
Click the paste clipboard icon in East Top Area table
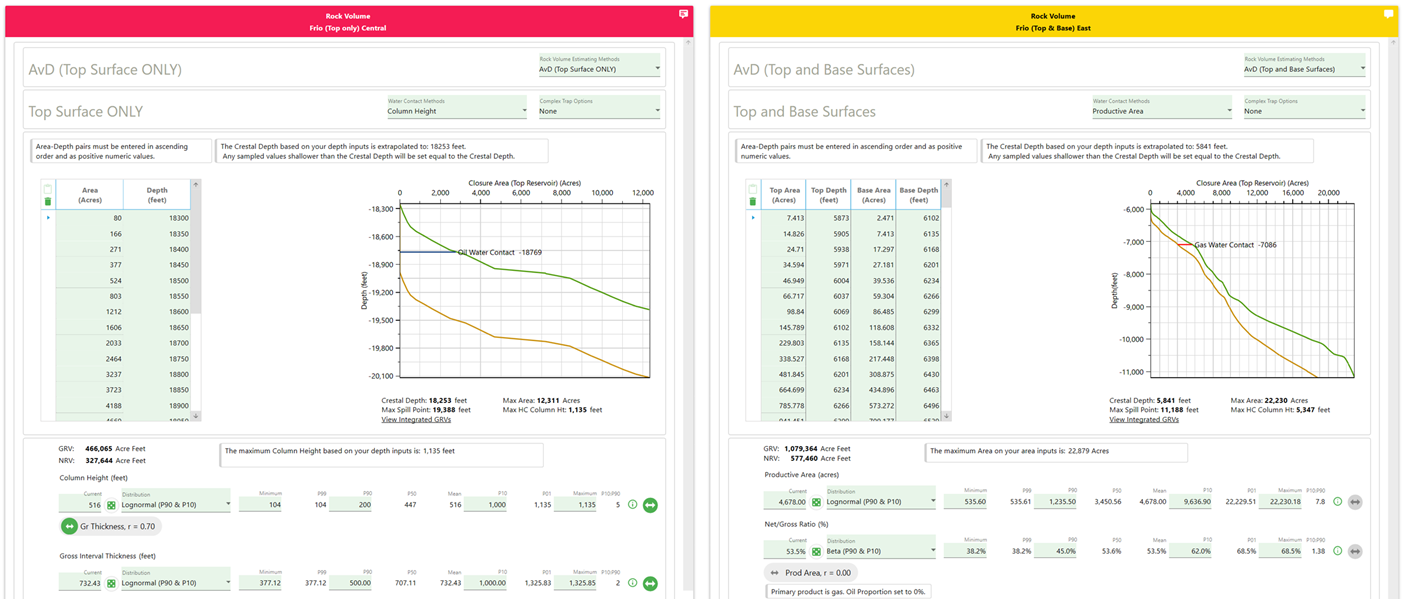click(x=752, y=189)
